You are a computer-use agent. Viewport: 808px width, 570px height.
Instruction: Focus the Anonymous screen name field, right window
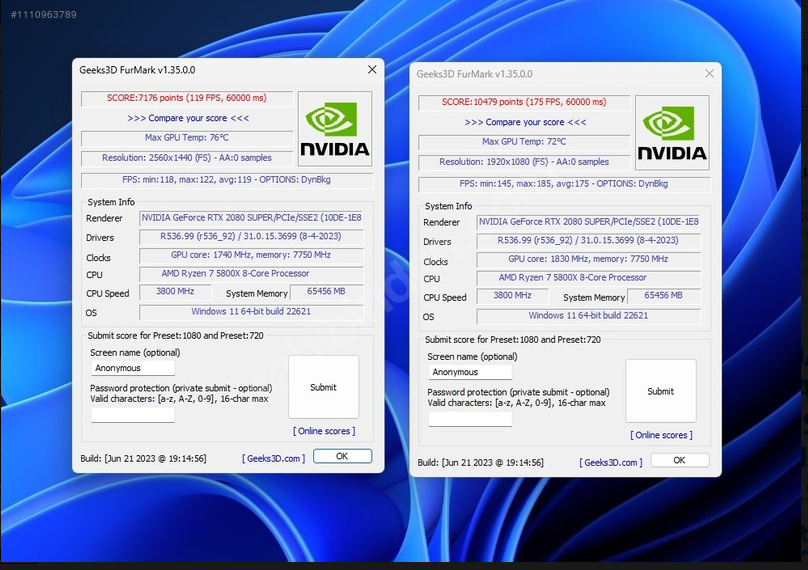pos(470,372)
